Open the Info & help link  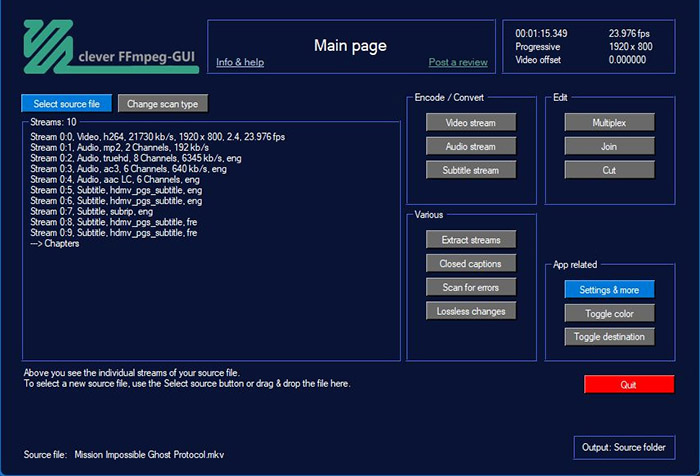click(x=240, y=63)
